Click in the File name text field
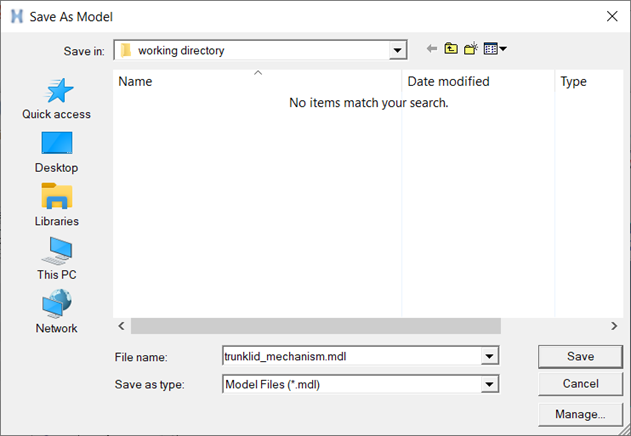The width and height of the screenshot is (631, 436). pyautogui.click(x=350, y=356)
